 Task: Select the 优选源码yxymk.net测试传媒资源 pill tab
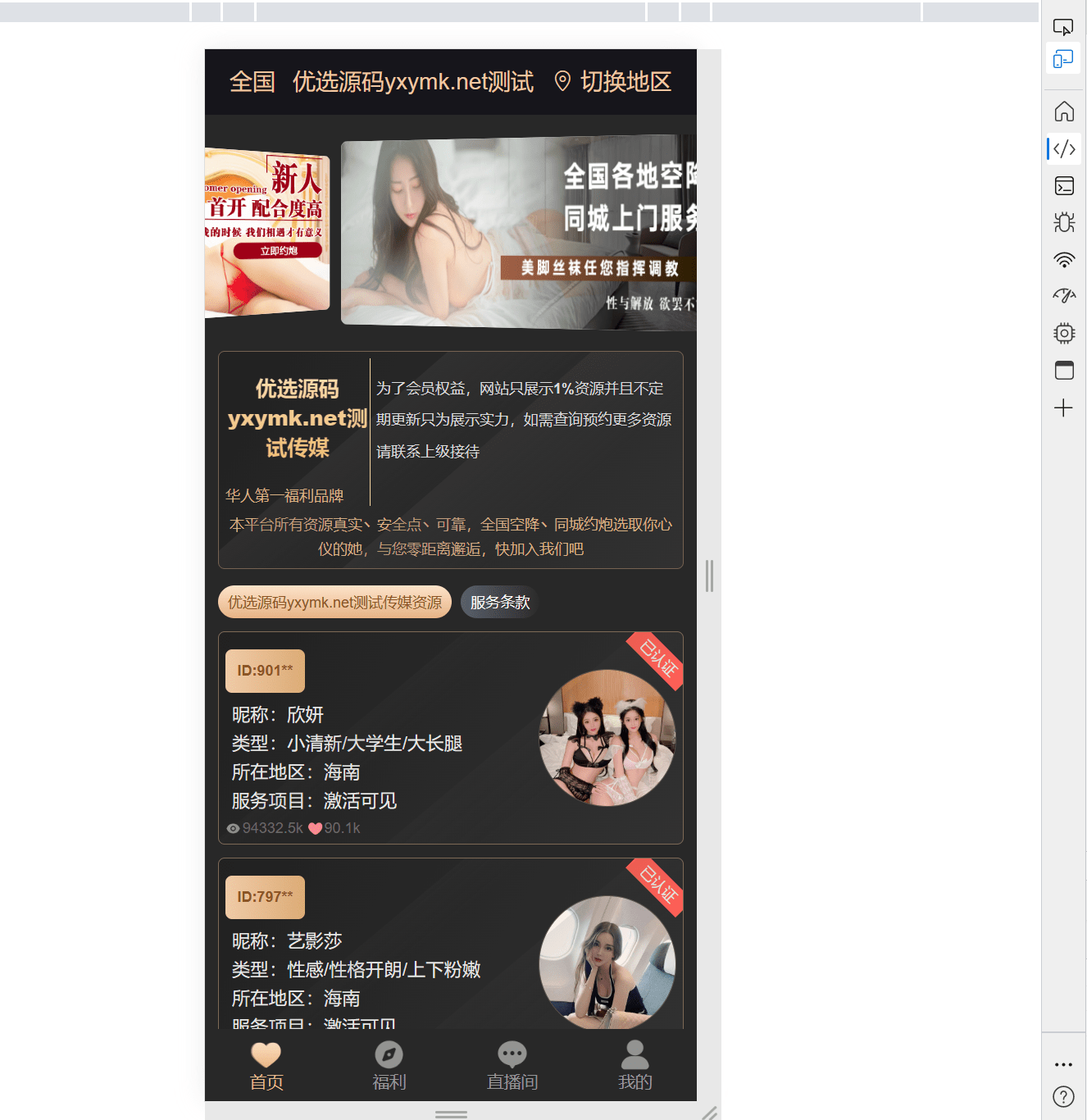pyautogui.click(x=334, y=602)
